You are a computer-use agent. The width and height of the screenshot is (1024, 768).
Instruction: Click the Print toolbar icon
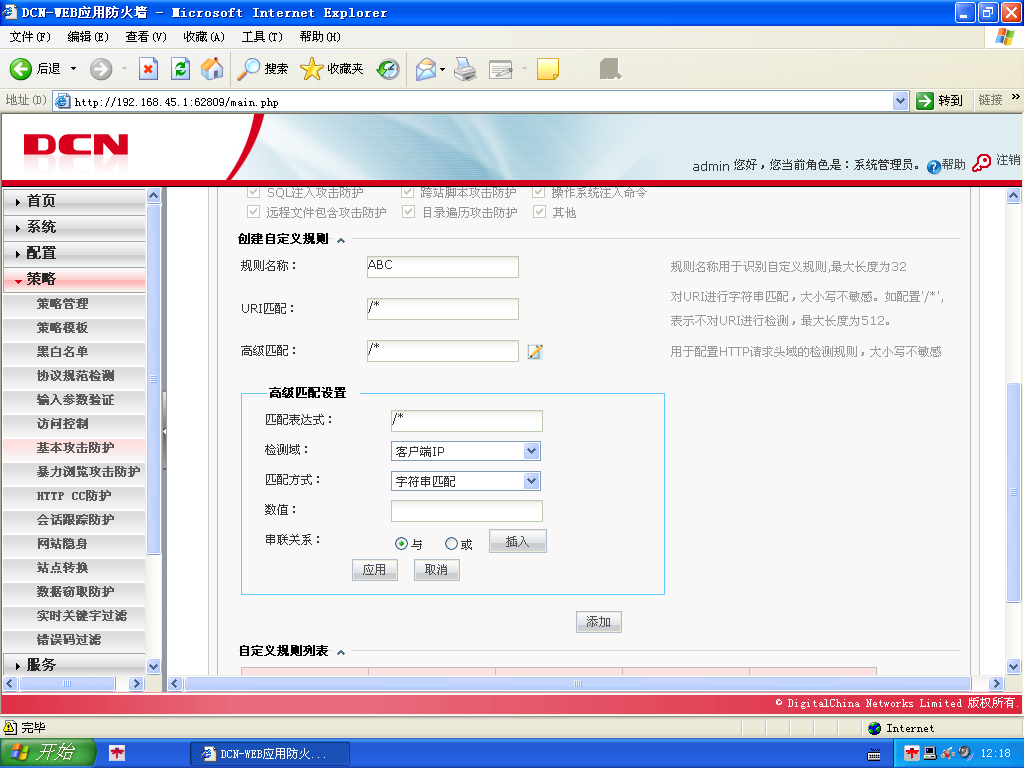(465, 69)
